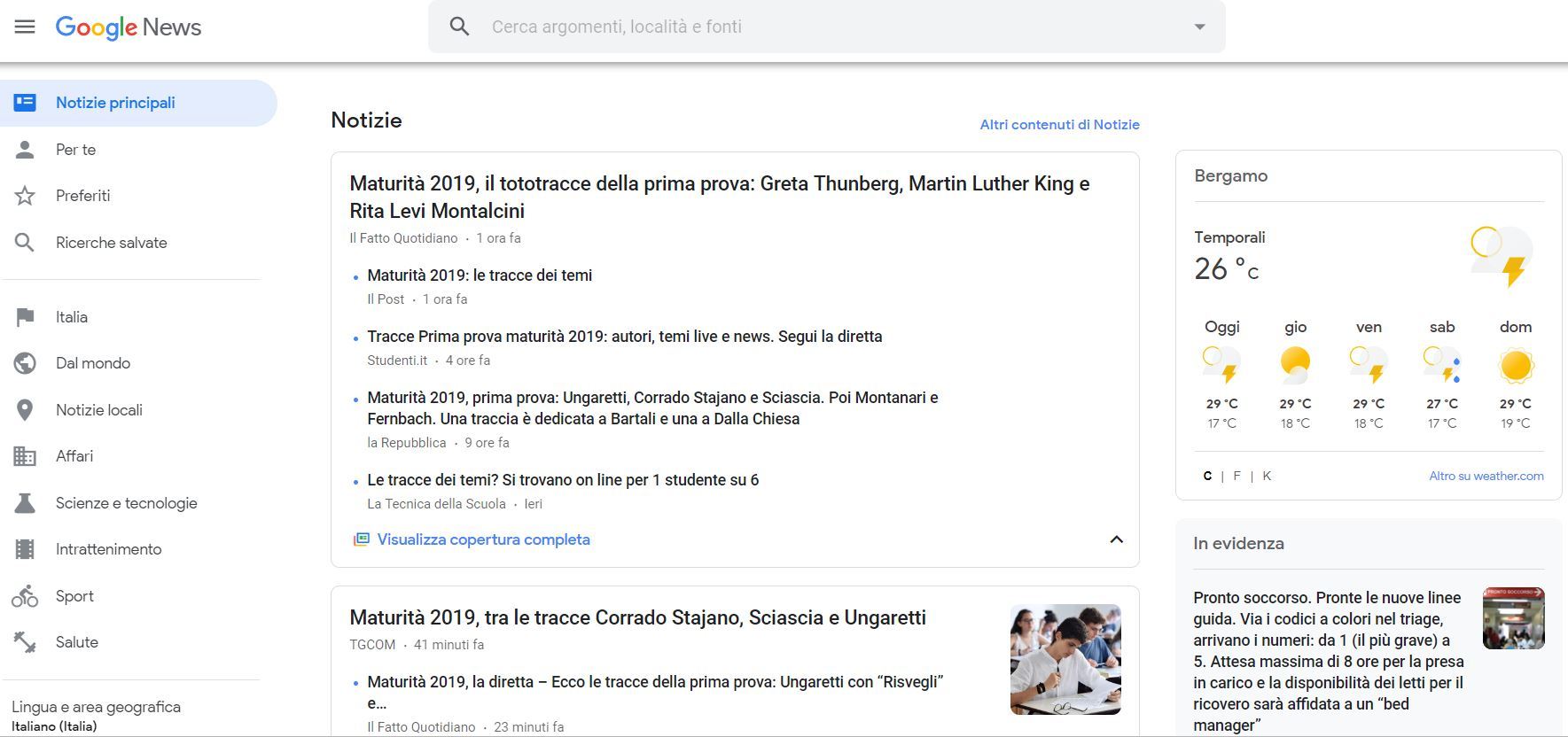This screenshot has width=1568, height=737.
Task: Click the Google News logo
Action: (x=129, y=27)
